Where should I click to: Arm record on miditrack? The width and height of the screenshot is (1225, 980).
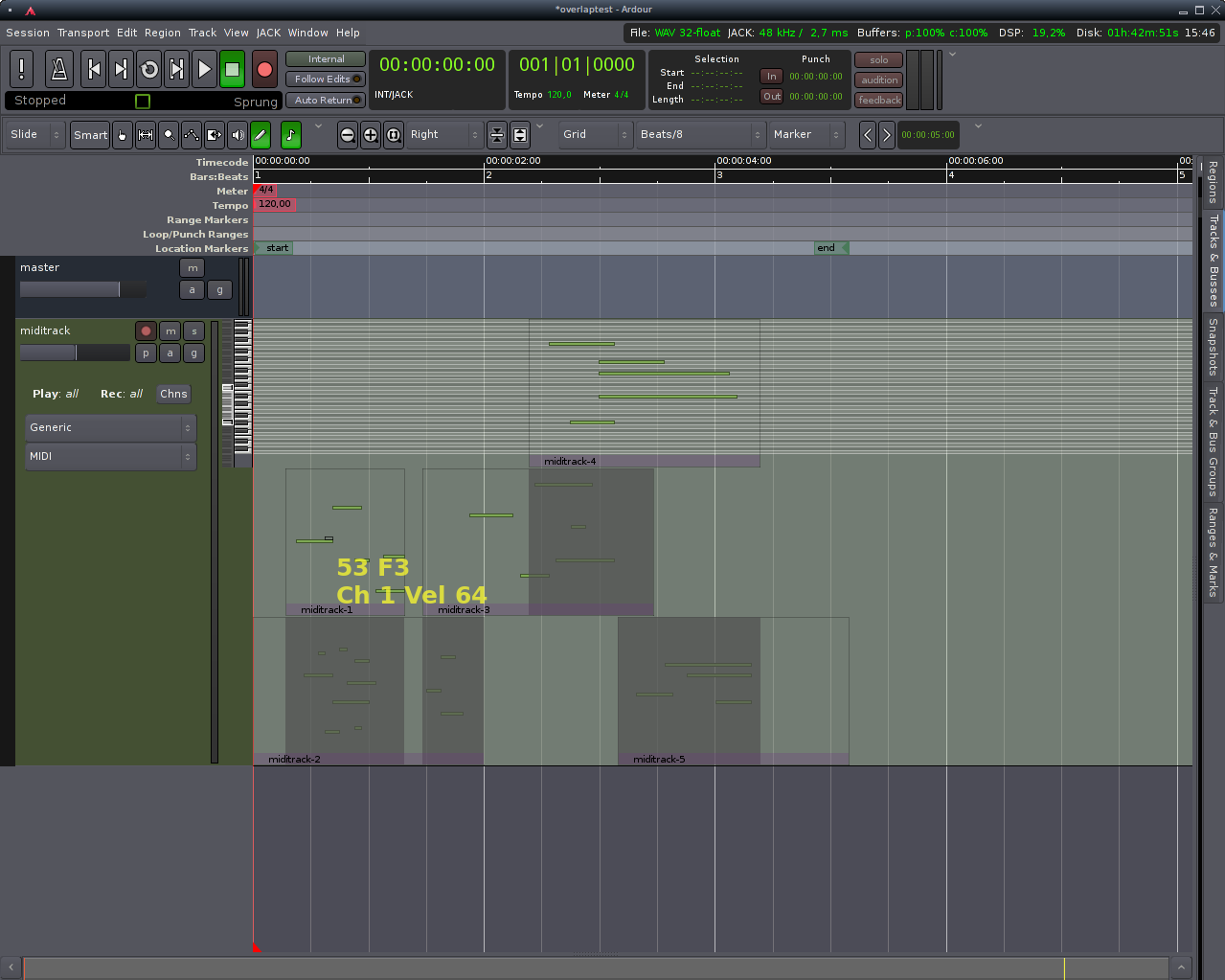[146, 330]
